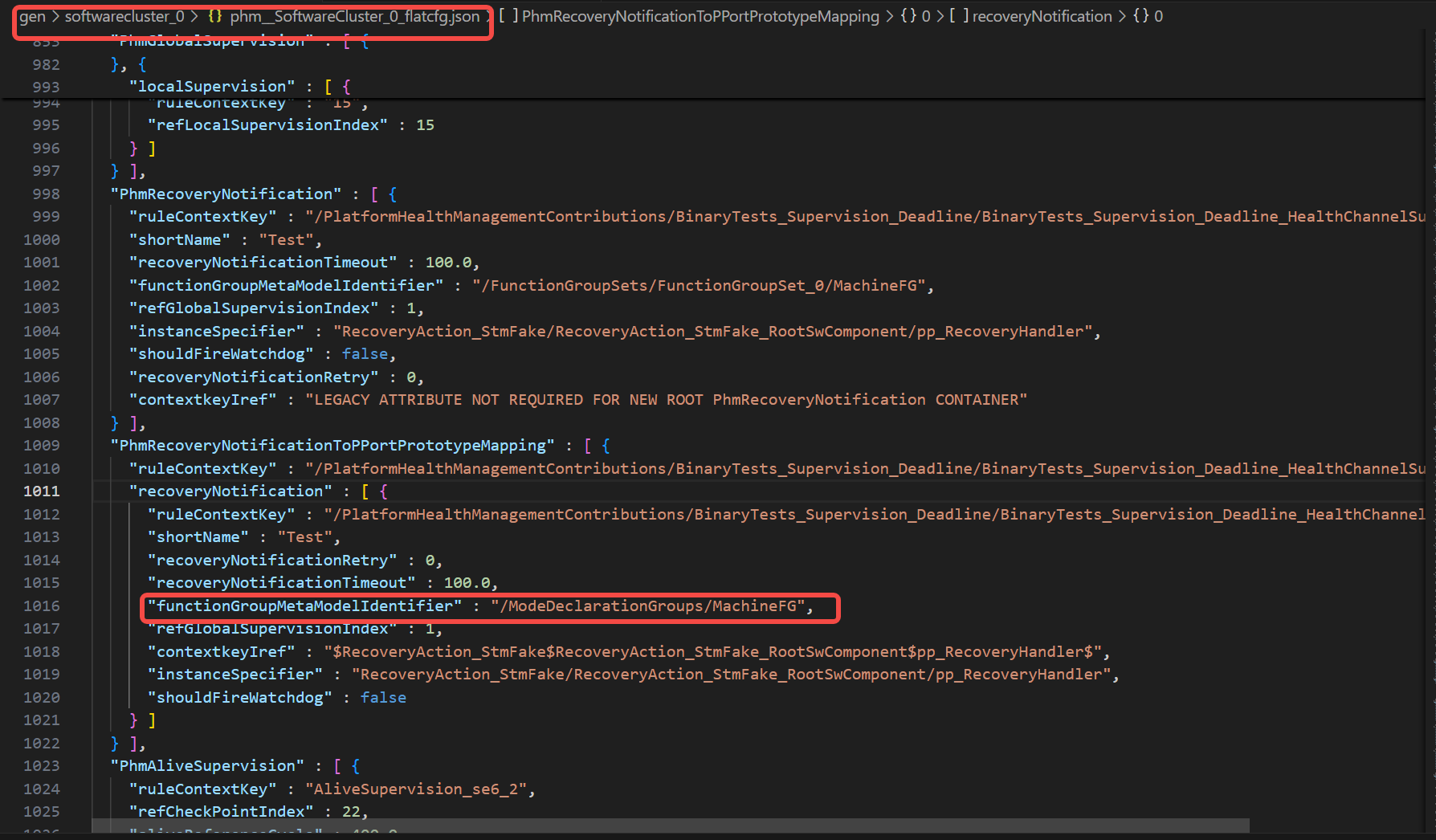The image size is (1436, 840).
Task: Open the gen folder breadcrumb
Action: tap(32, 16)
